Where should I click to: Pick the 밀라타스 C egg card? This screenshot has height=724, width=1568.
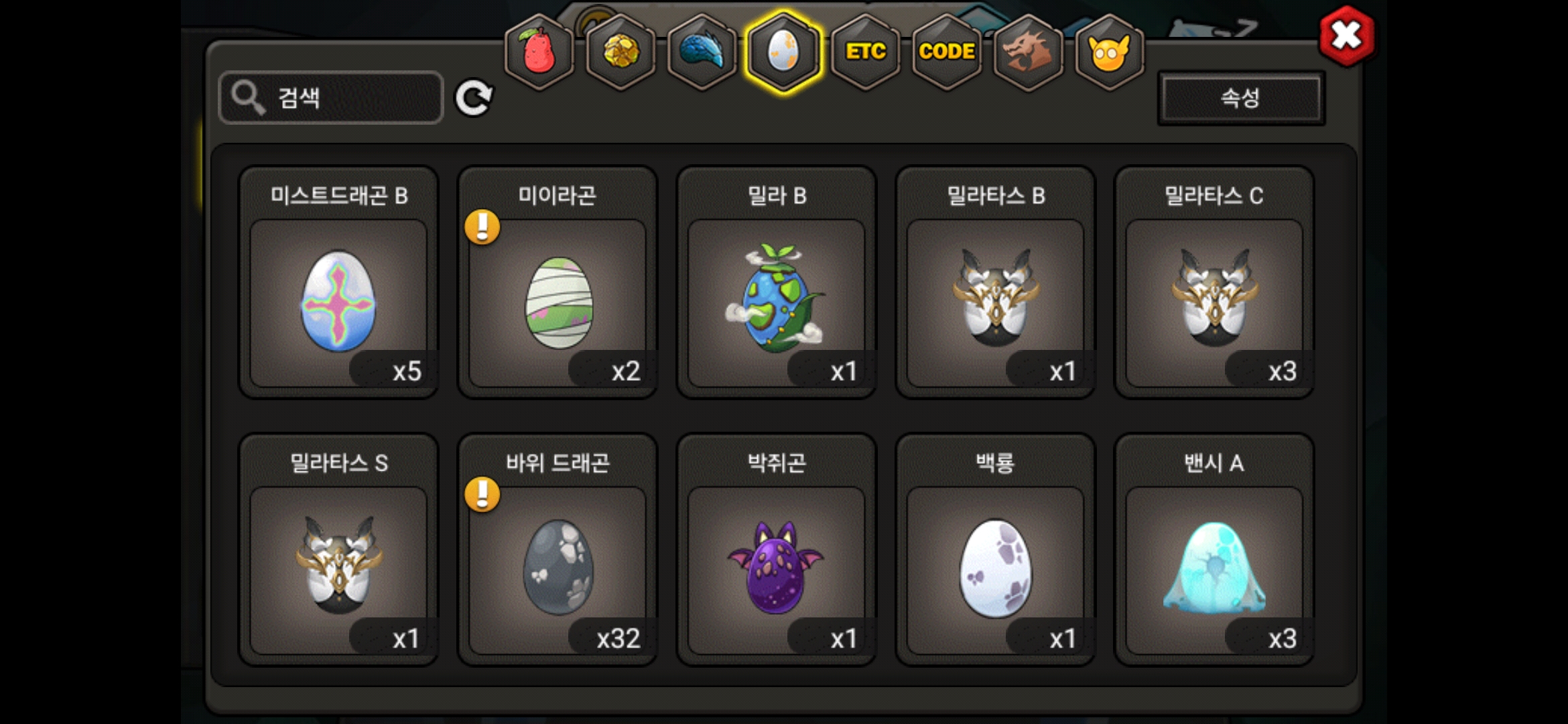tap(1214, 283)
